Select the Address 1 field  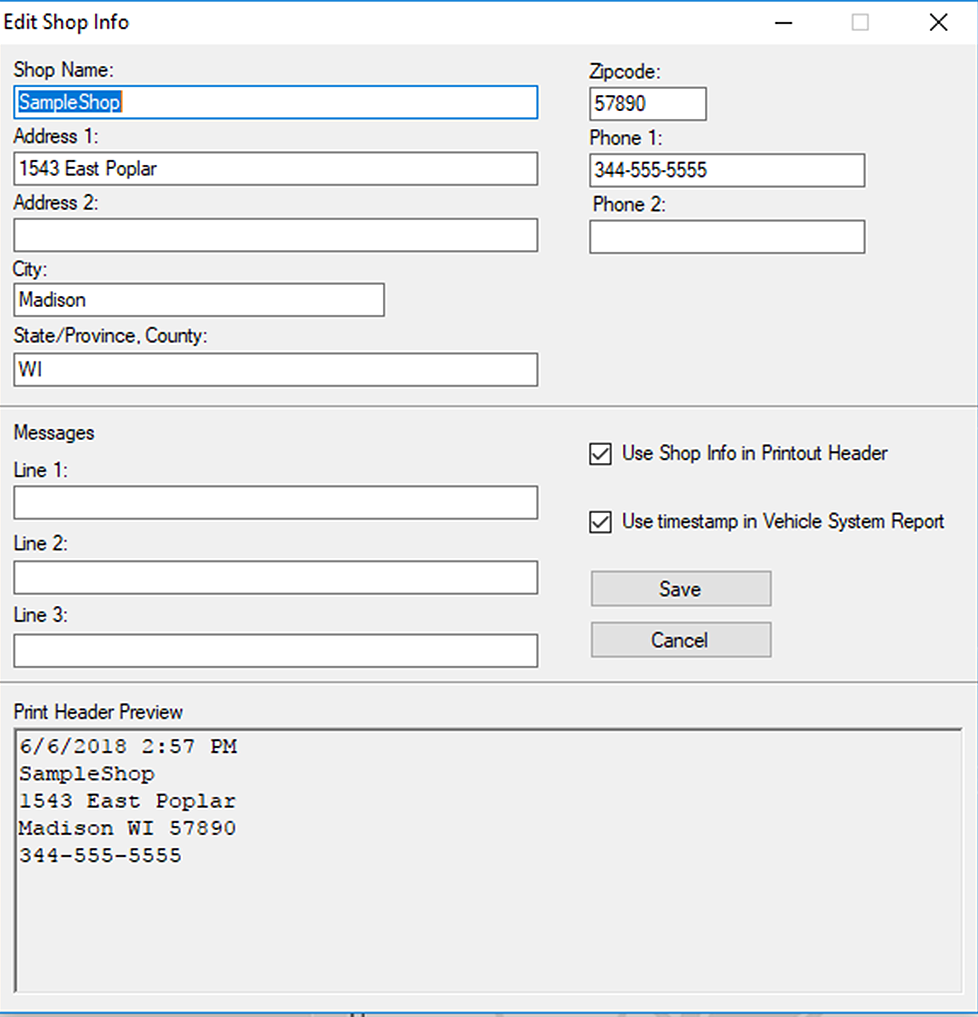[275, 168]
